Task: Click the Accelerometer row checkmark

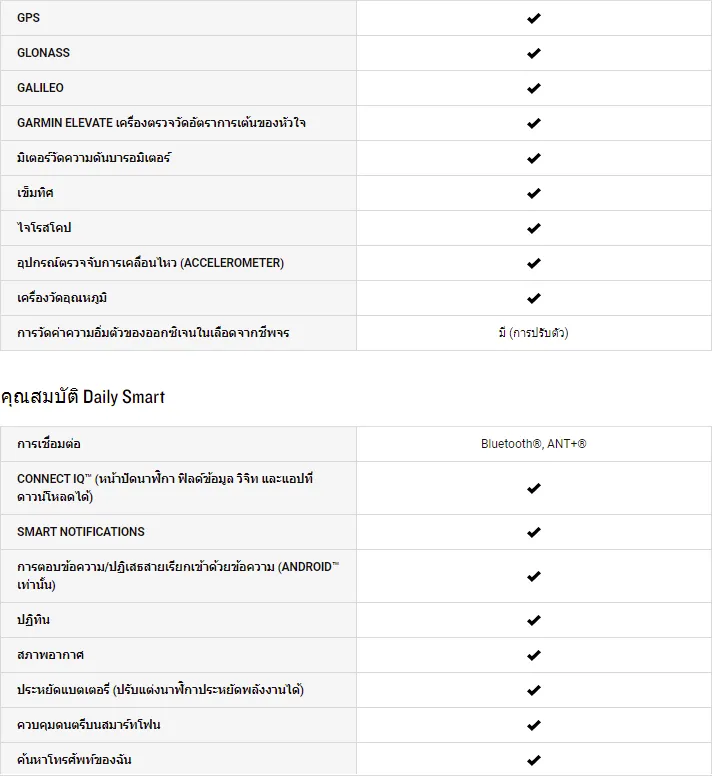Action: point(533,263)
